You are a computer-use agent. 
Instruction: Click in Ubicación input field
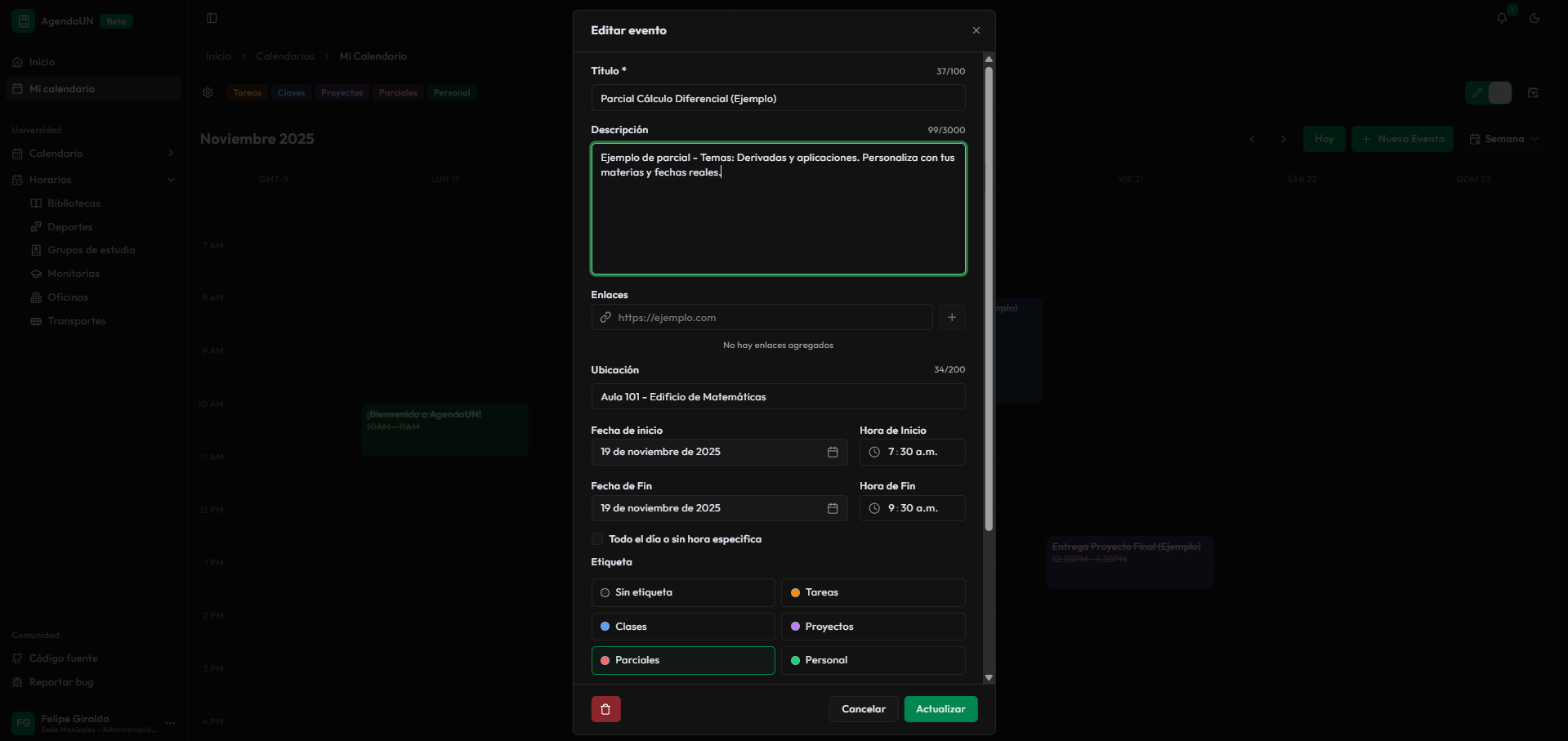(778, 397)
